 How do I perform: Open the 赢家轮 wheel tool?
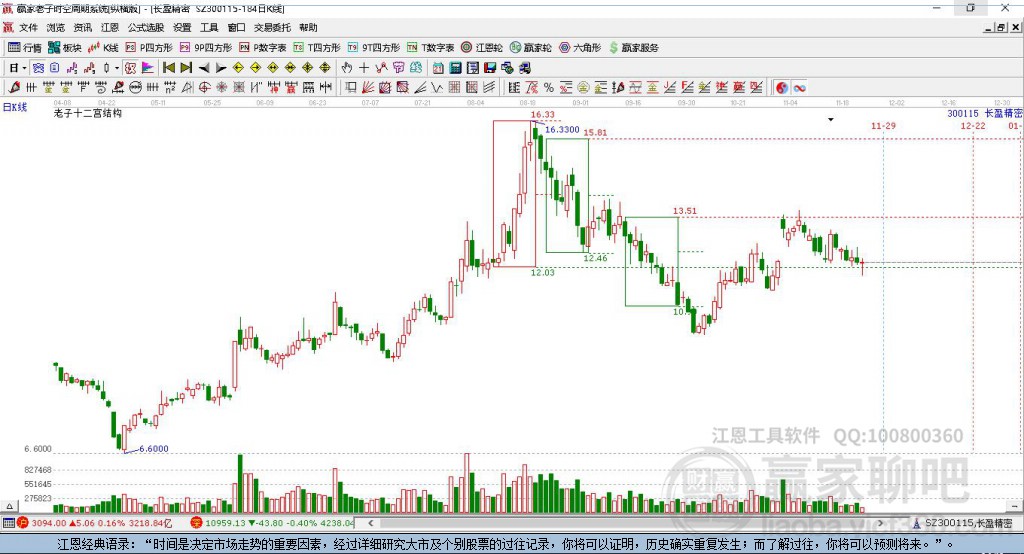(x=531, y=48)
